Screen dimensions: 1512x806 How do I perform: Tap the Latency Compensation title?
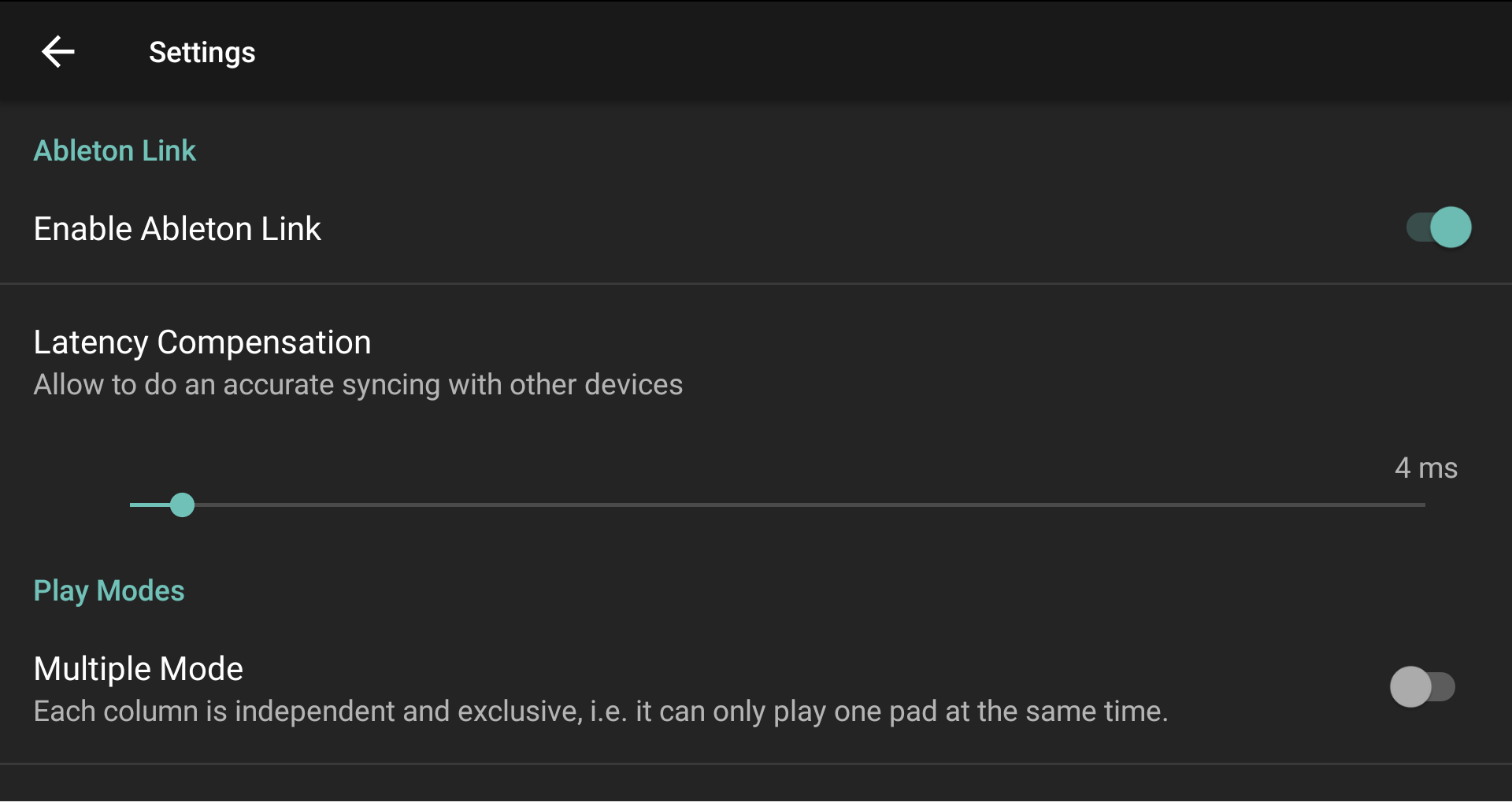202,342
